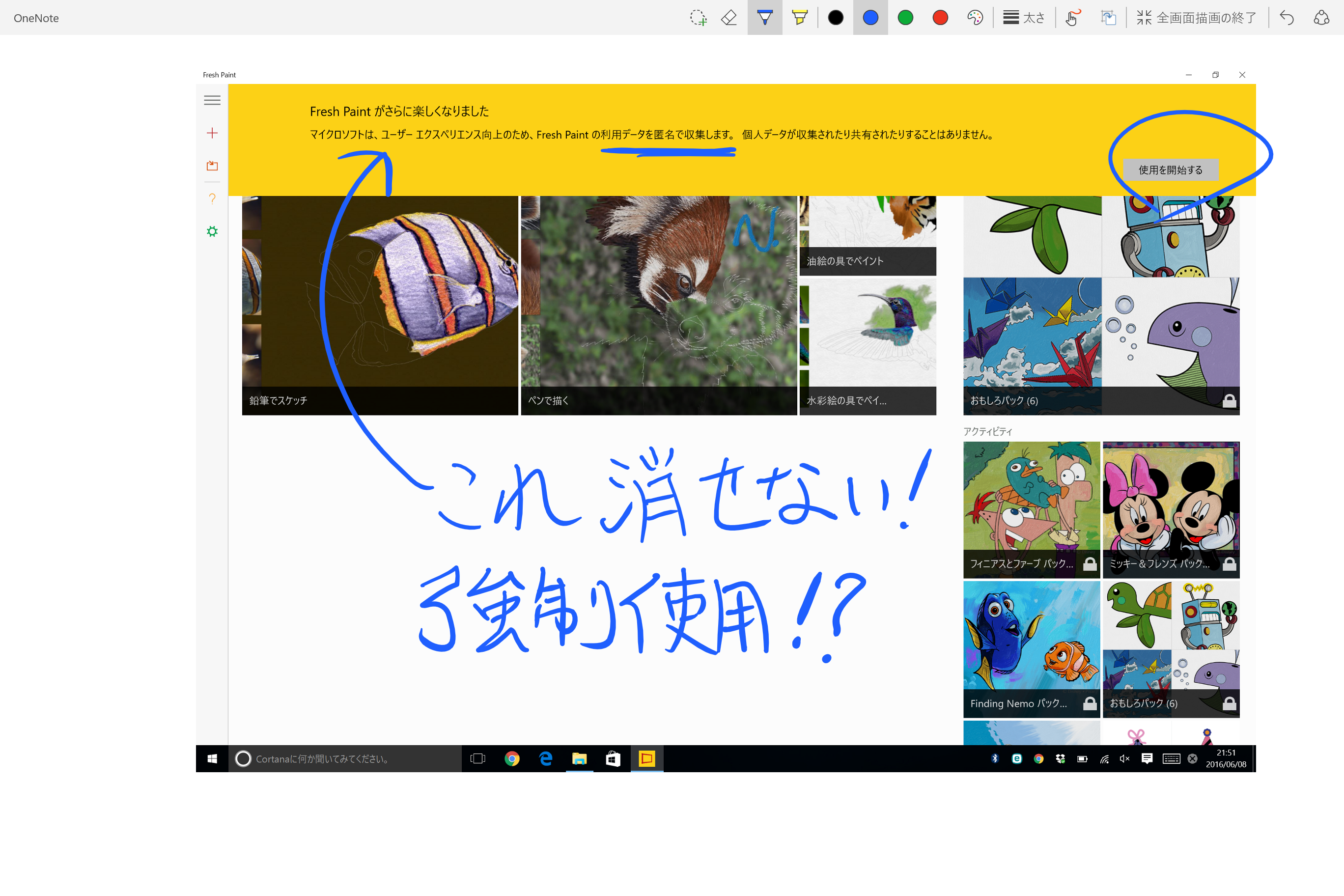
Task: Select the pen drawing tool
Action: (x=764, y=18)
